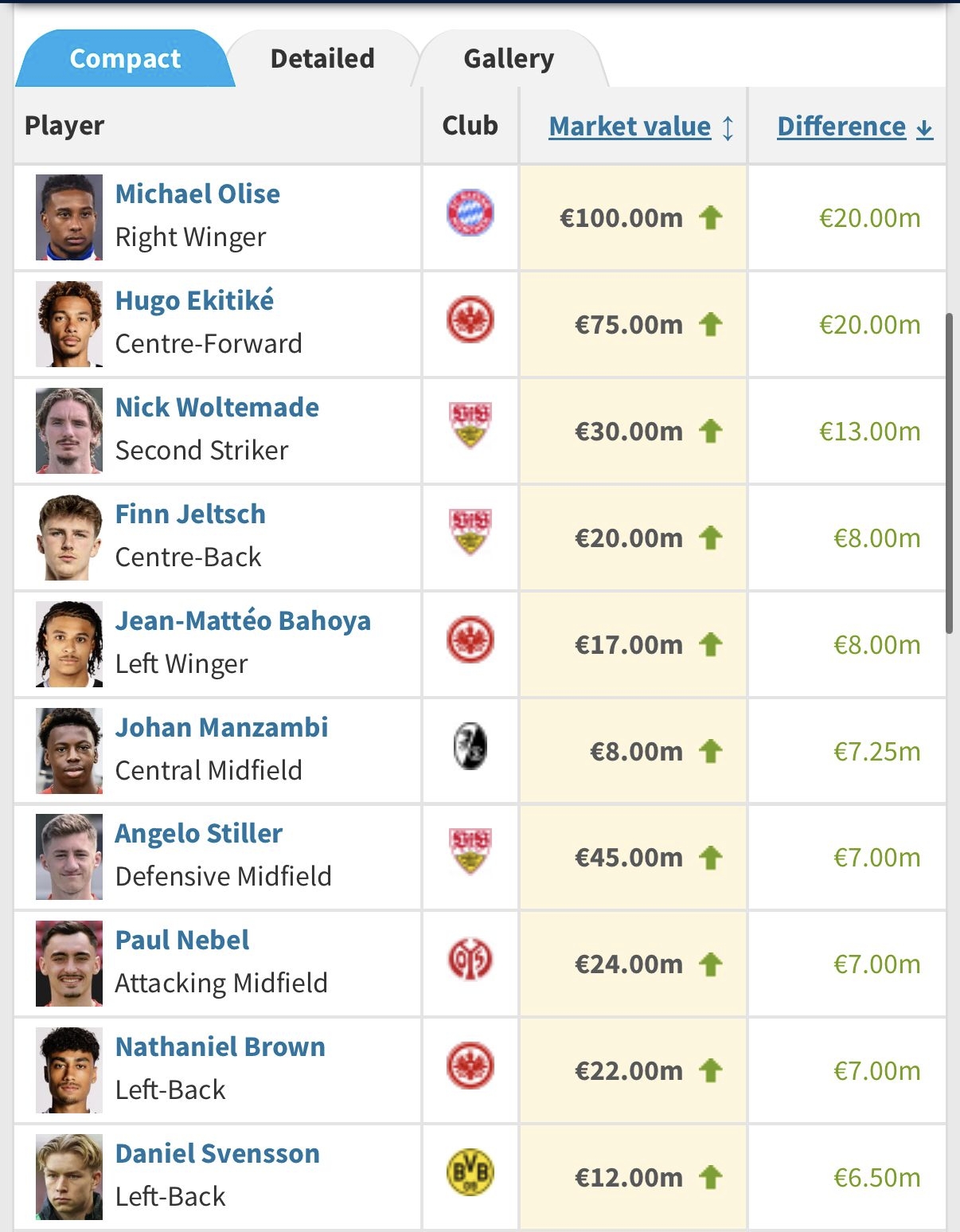
Task: Click Borussia Dortmund crest beside Daniel Svensson
Action: tap(470, 1173)
